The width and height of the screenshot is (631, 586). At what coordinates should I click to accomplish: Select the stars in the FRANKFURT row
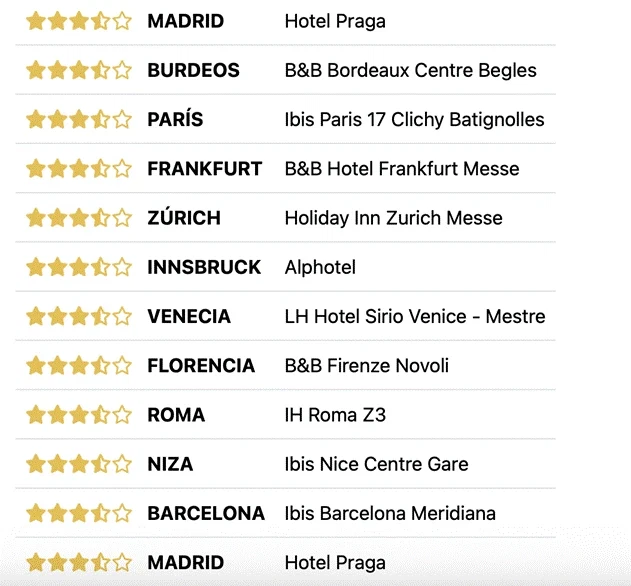point(78,168)
